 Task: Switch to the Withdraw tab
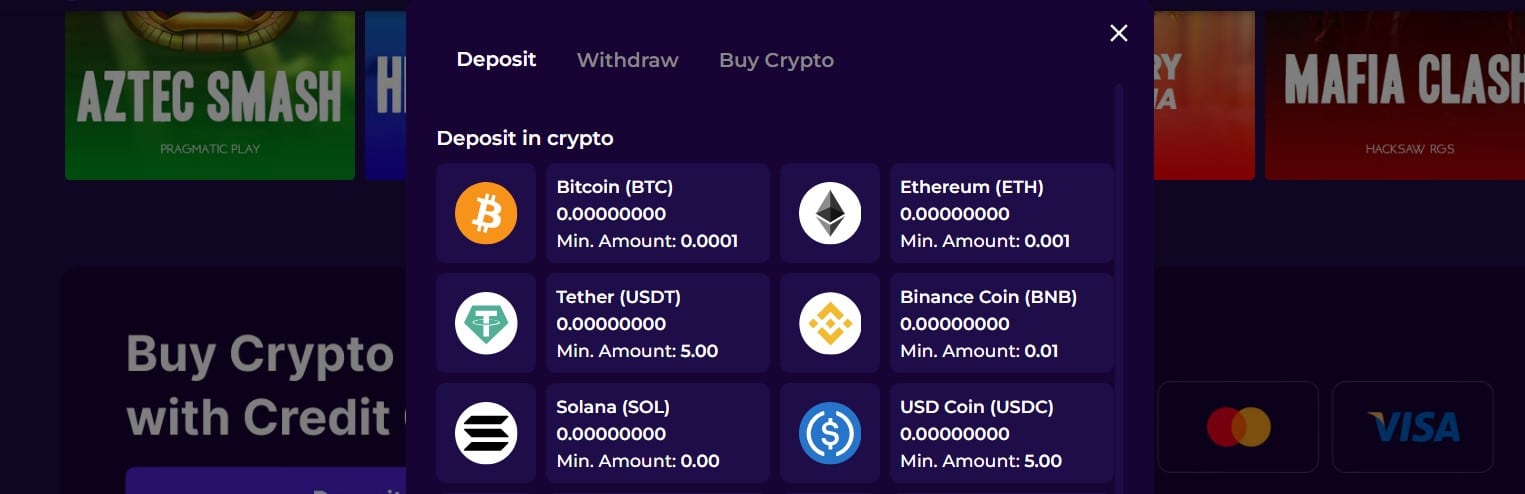(x=628, y=60)
